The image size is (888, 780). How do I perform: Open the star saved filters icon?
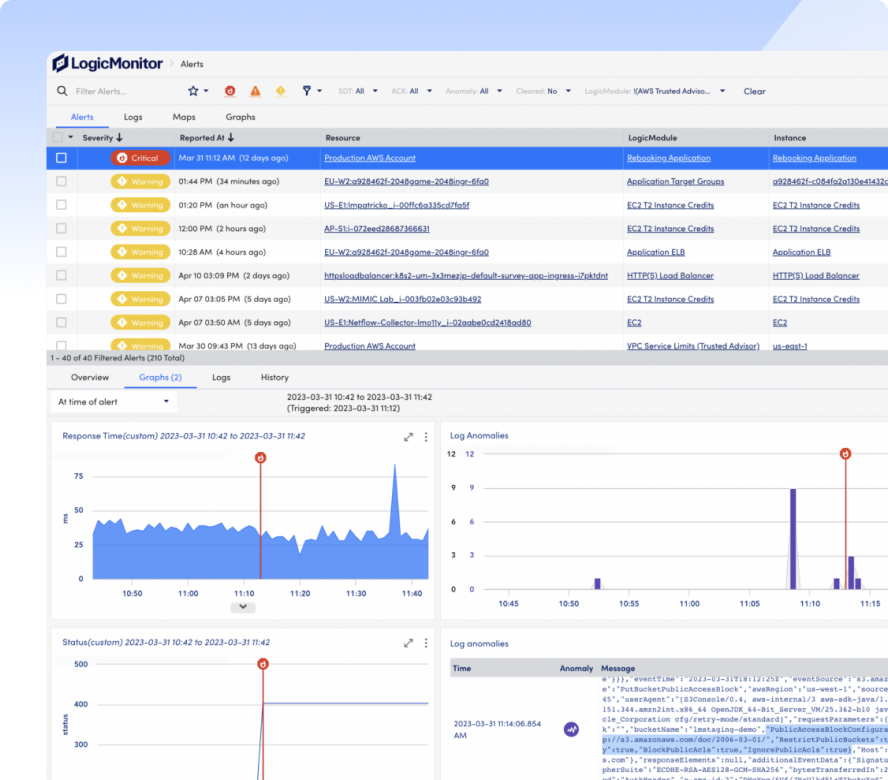point(193,91)
